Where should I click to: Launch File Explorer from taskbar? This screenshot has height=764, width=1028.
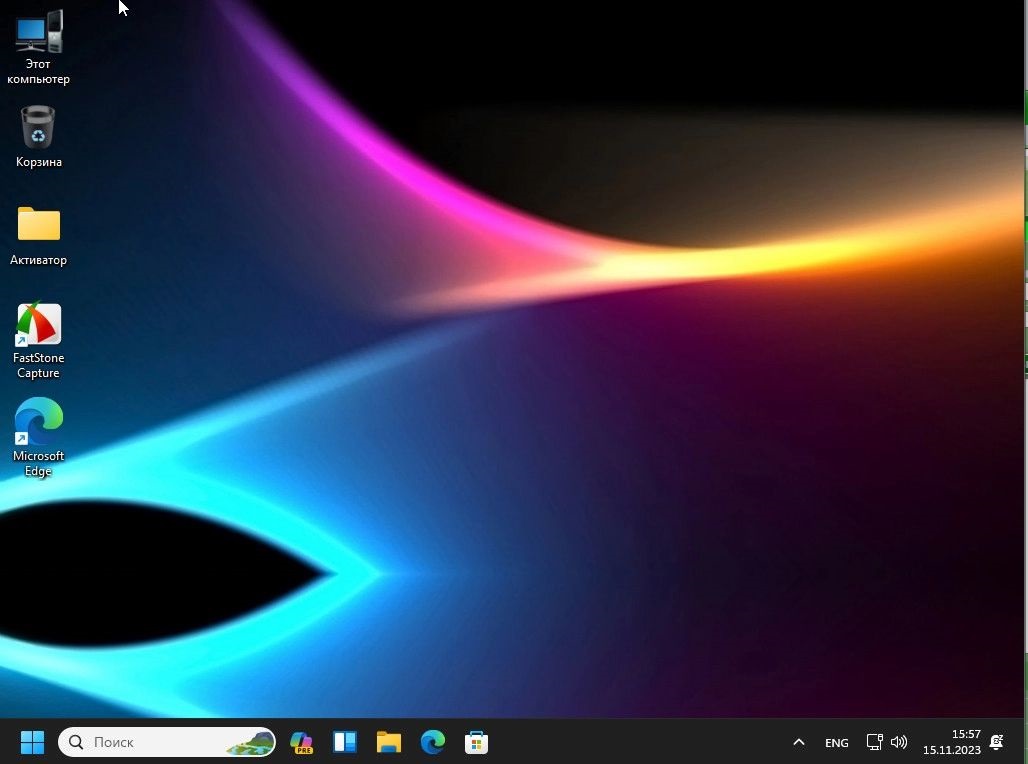(389, 742)
